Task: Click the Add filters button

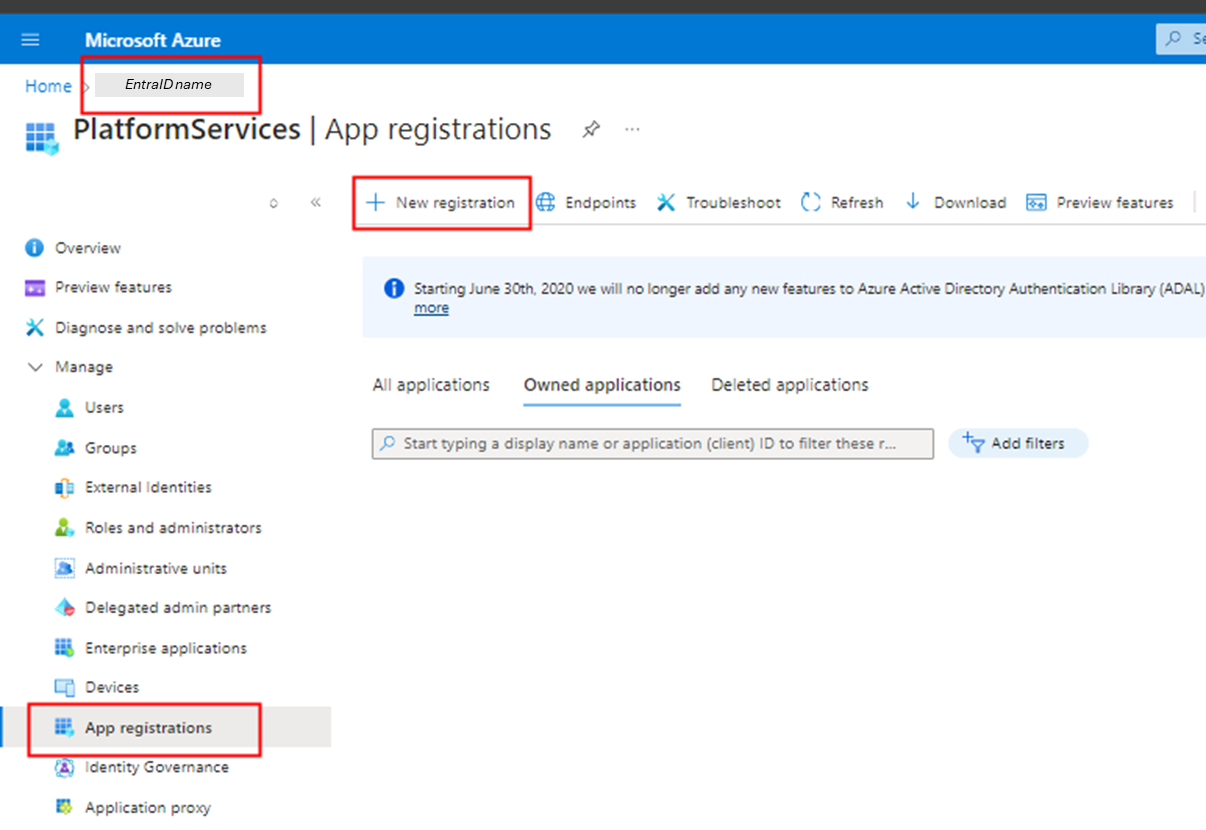Action: [x=1017, y=443]
